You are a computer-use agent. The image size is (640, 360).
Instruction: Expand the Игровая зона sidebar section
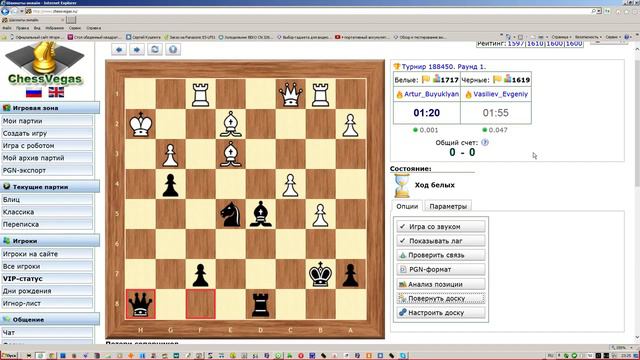50,108
